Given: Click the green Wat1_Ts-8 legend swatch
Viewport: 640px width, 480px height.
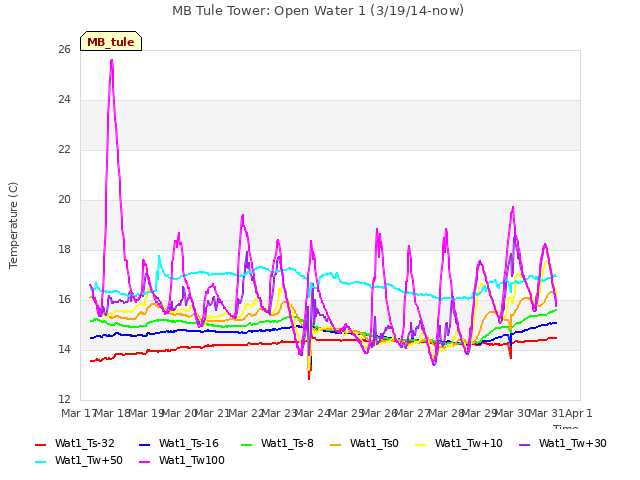Looking at the screenshot, I should tap(247, 444).
